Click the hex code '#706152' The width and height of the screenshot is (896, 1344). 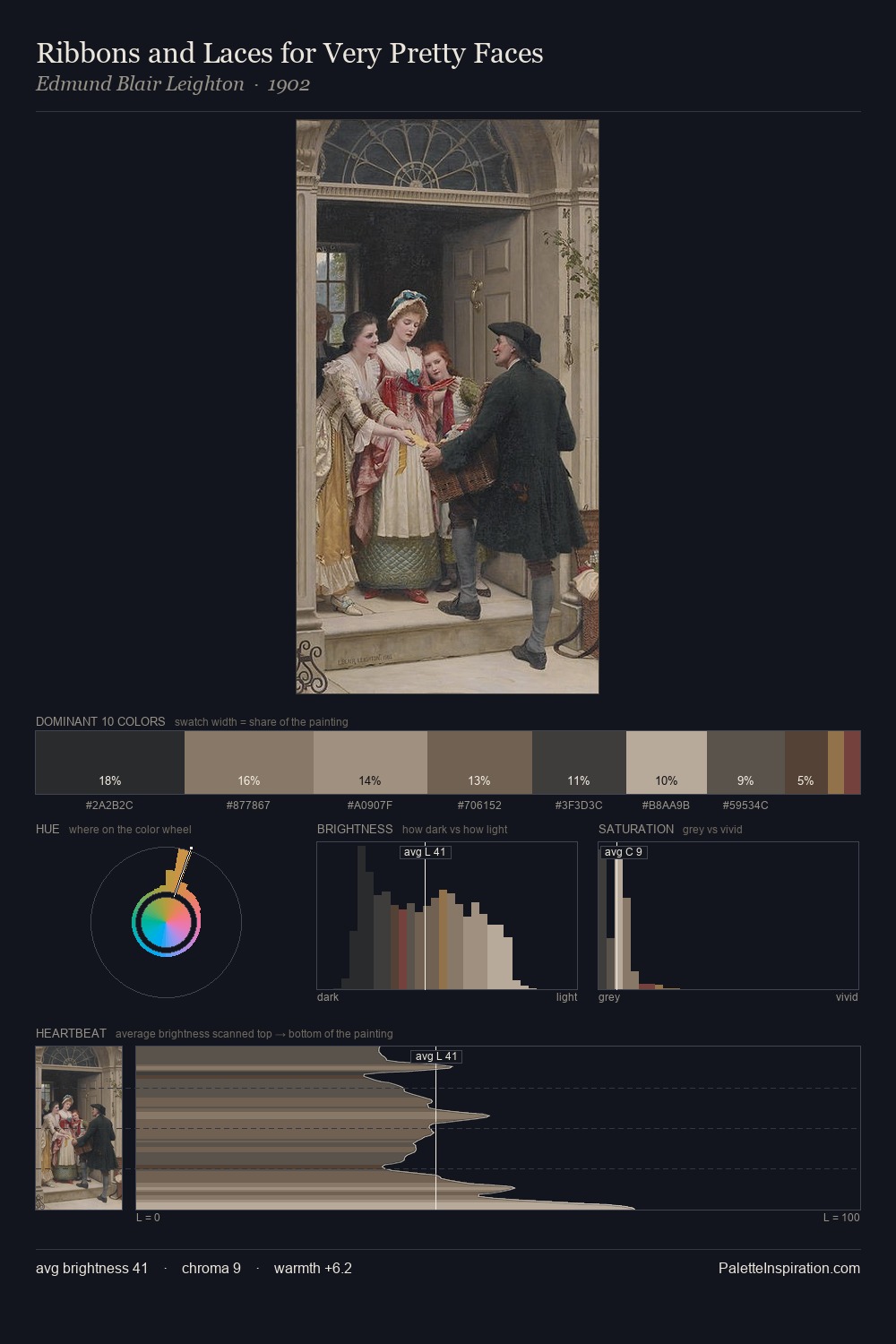pos(479,805)
